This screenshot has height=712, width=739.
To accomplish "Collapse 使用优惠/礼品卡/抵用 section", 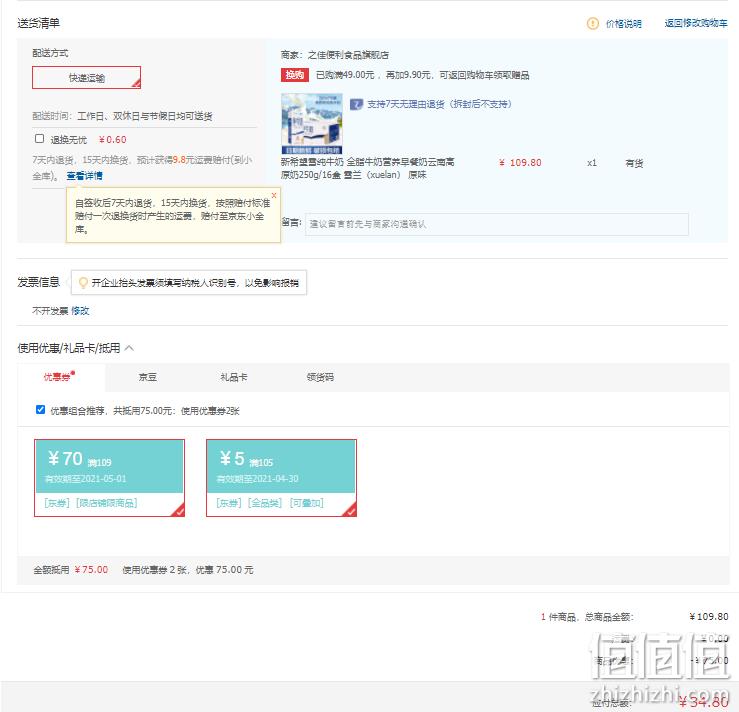I will pos(130,348).
